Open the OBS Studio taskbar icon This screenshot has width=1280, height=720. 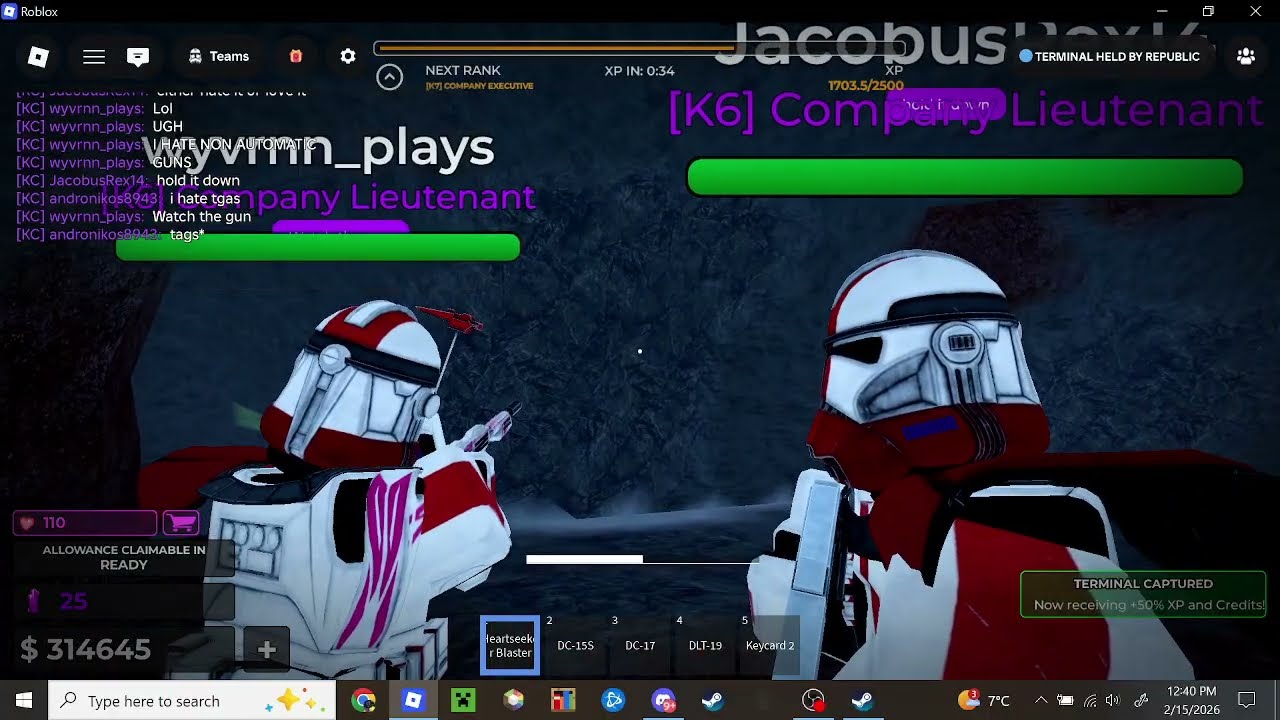[813, 701]
